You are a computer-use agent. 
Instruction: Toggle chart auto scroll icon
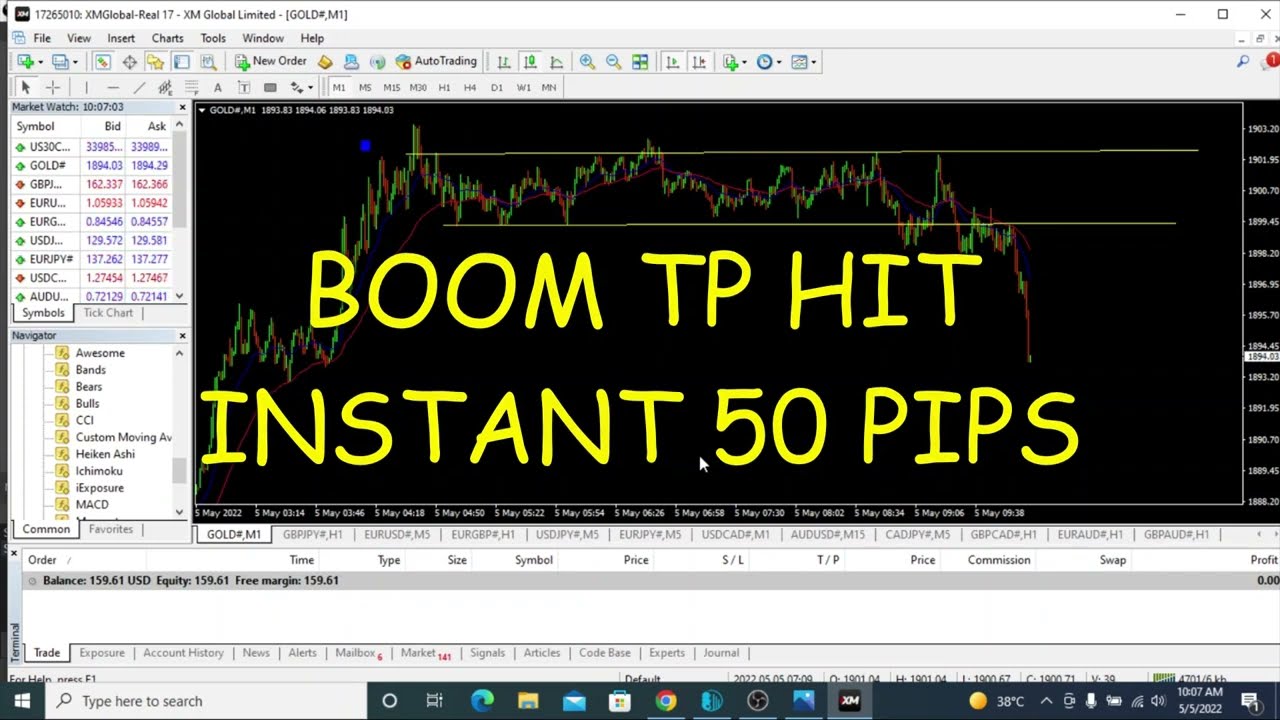(x=672, y=62)
